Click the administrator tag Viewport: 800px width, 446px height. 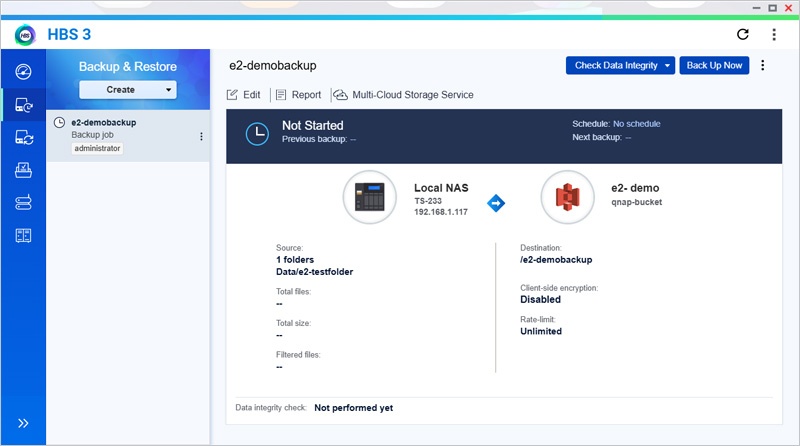coord(97,148)
